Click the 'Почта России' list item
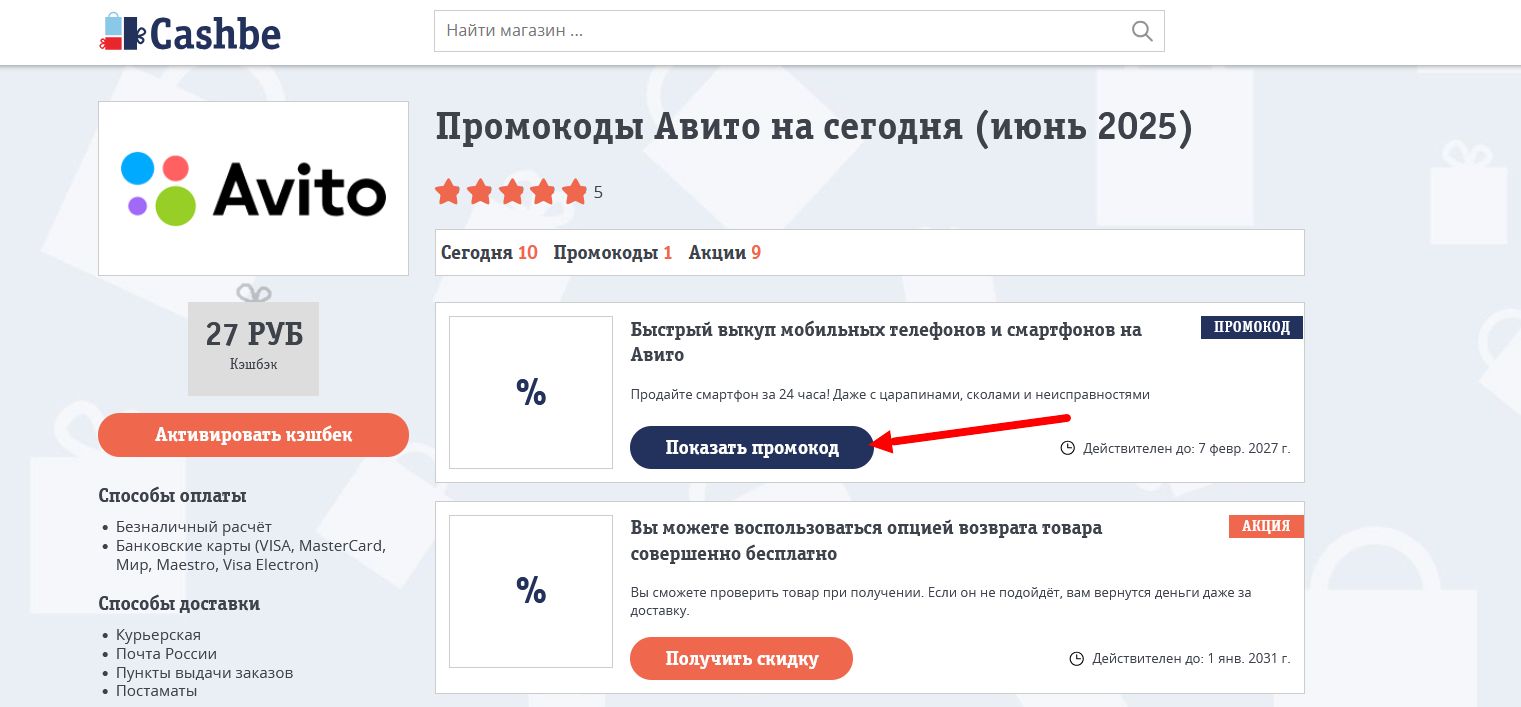The height and width of the screenshot is (707, 1521). (166, 654)
